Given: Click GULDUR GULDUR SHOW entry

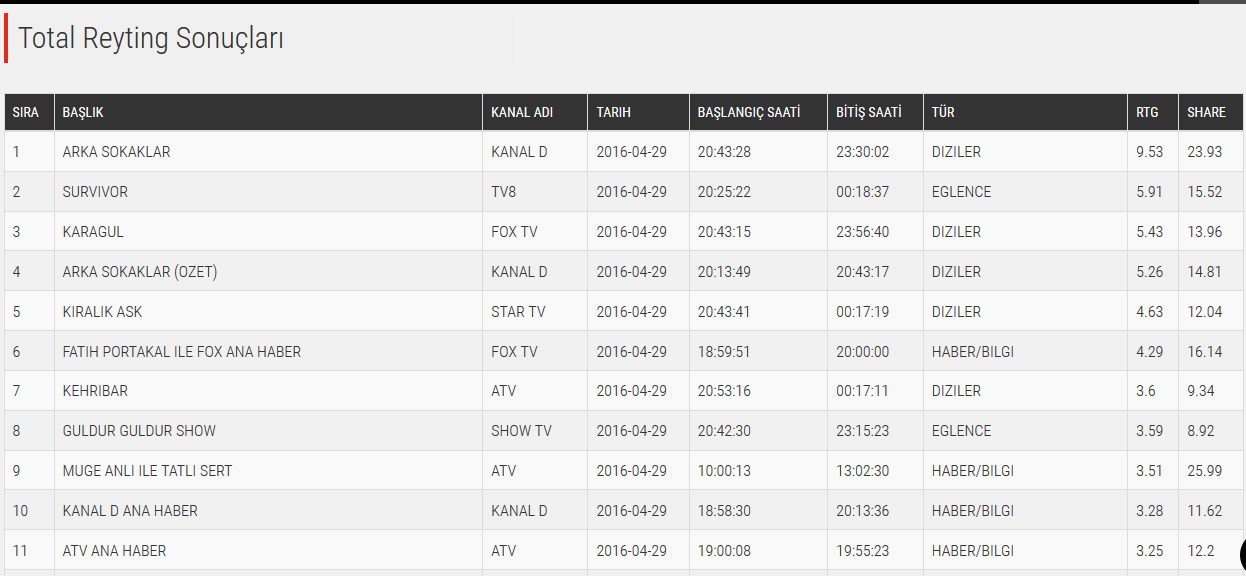Looking at the screenshot, I should point(139,431).
